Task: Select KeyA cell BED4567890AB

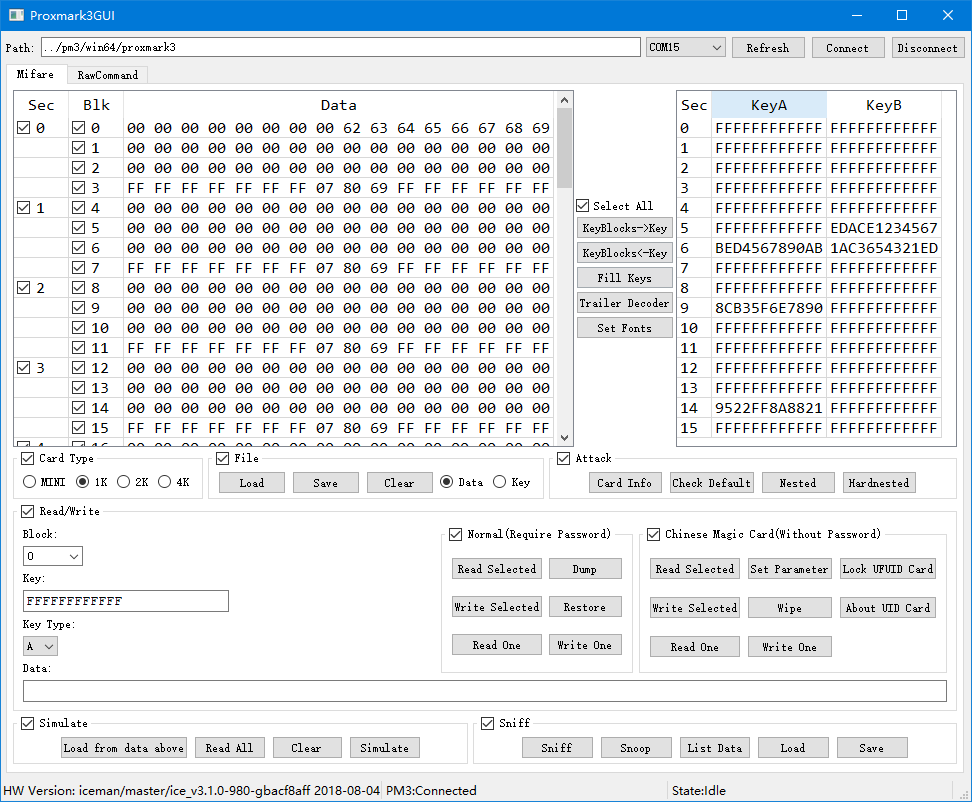Action: (x=769, y=248)
